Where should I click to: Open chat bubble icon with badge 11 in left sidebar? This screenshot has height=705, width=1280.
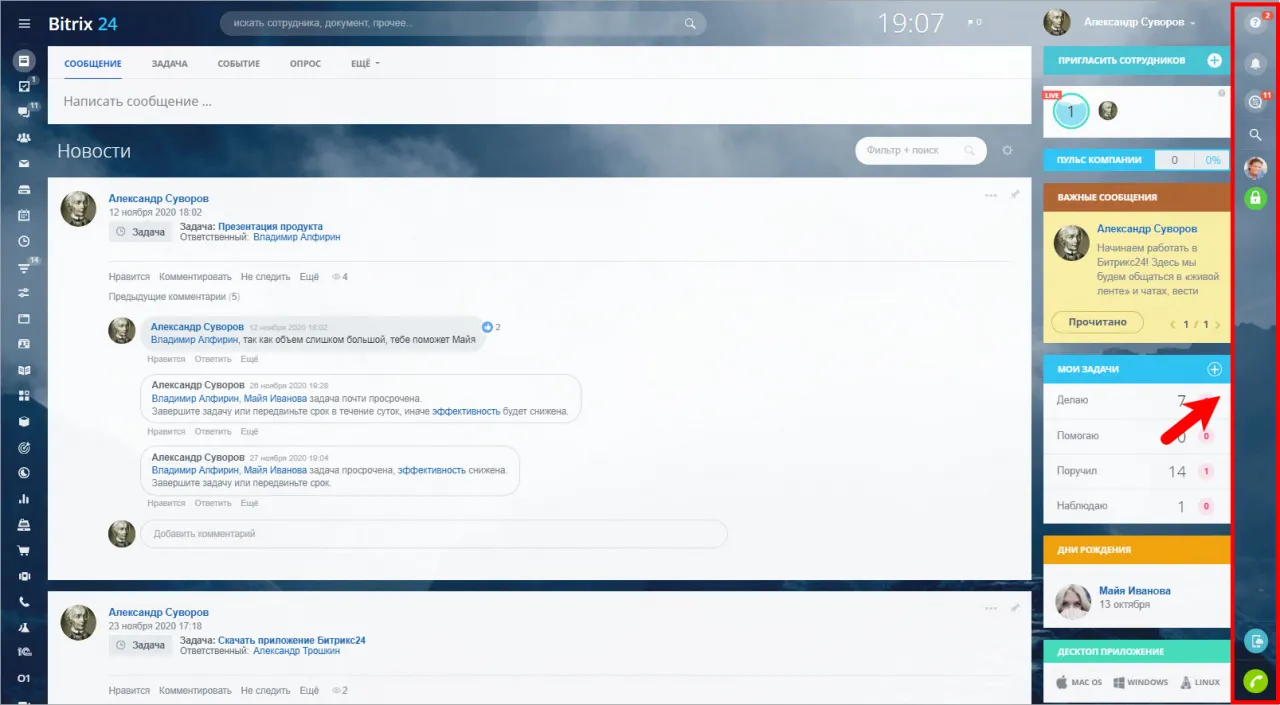point(24,112)
